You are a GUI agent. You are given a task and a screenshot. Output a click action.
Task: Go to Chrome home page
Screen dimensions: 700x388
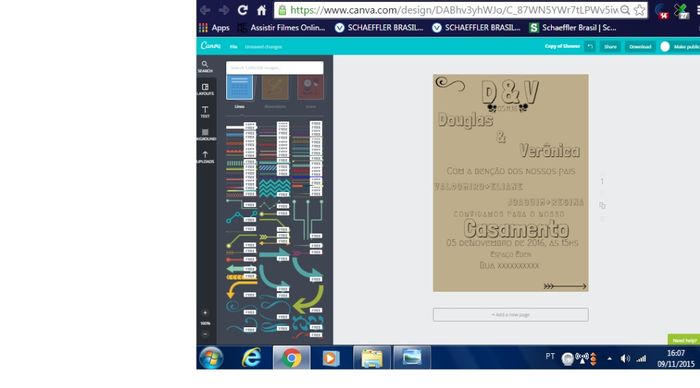[x=262, y=10]
